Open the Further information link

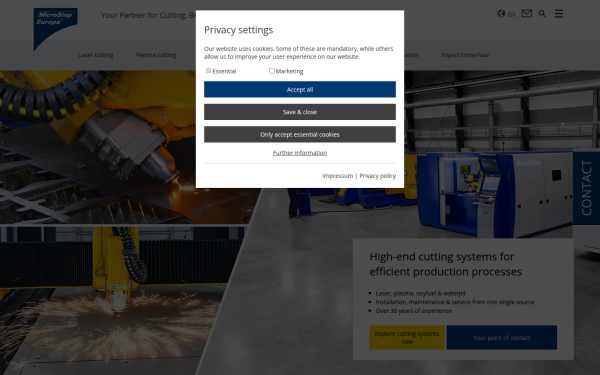click(x=300, y=153)
